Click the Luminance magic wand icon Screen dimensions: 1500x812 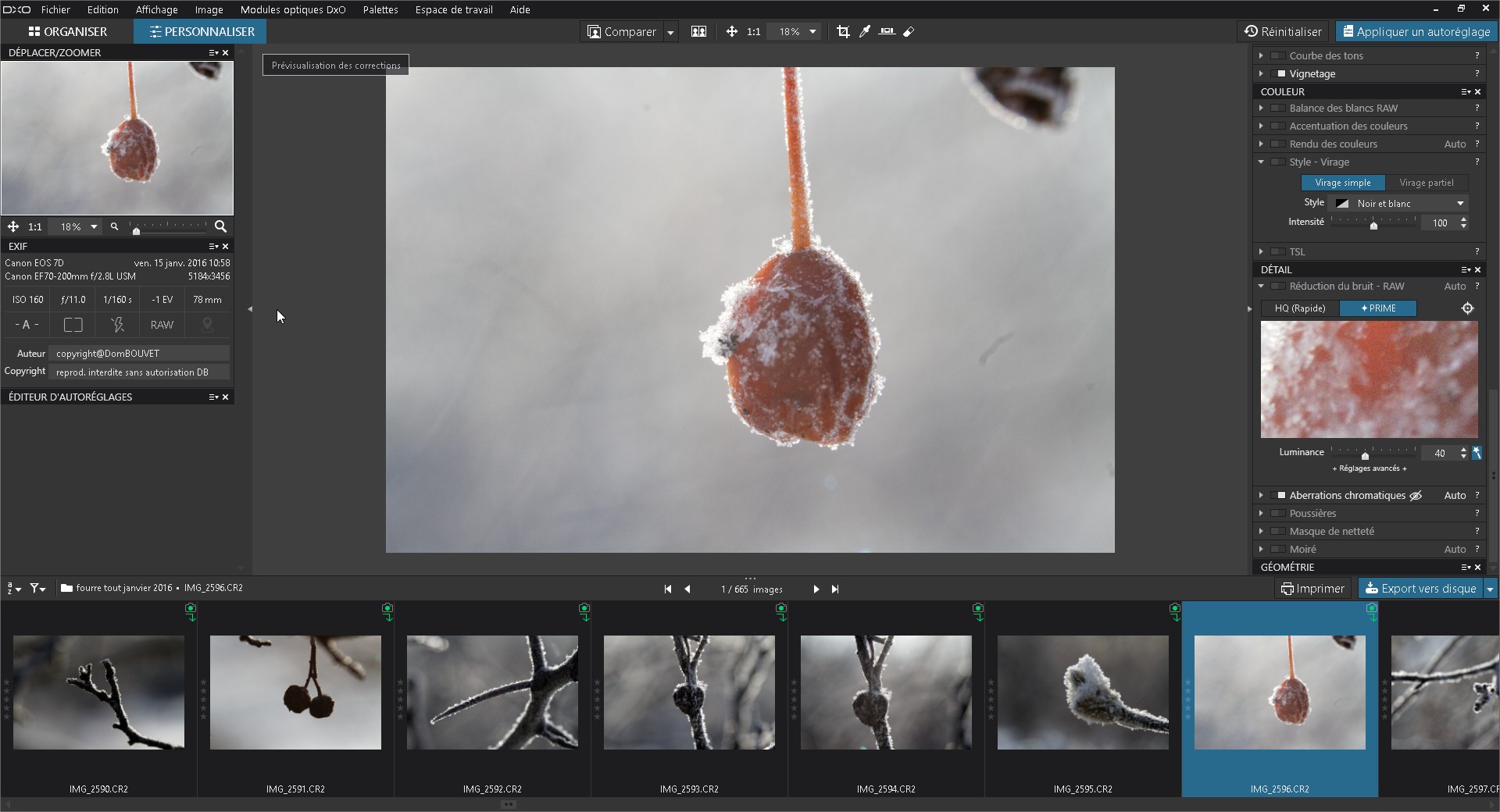tap(1477, 453)
